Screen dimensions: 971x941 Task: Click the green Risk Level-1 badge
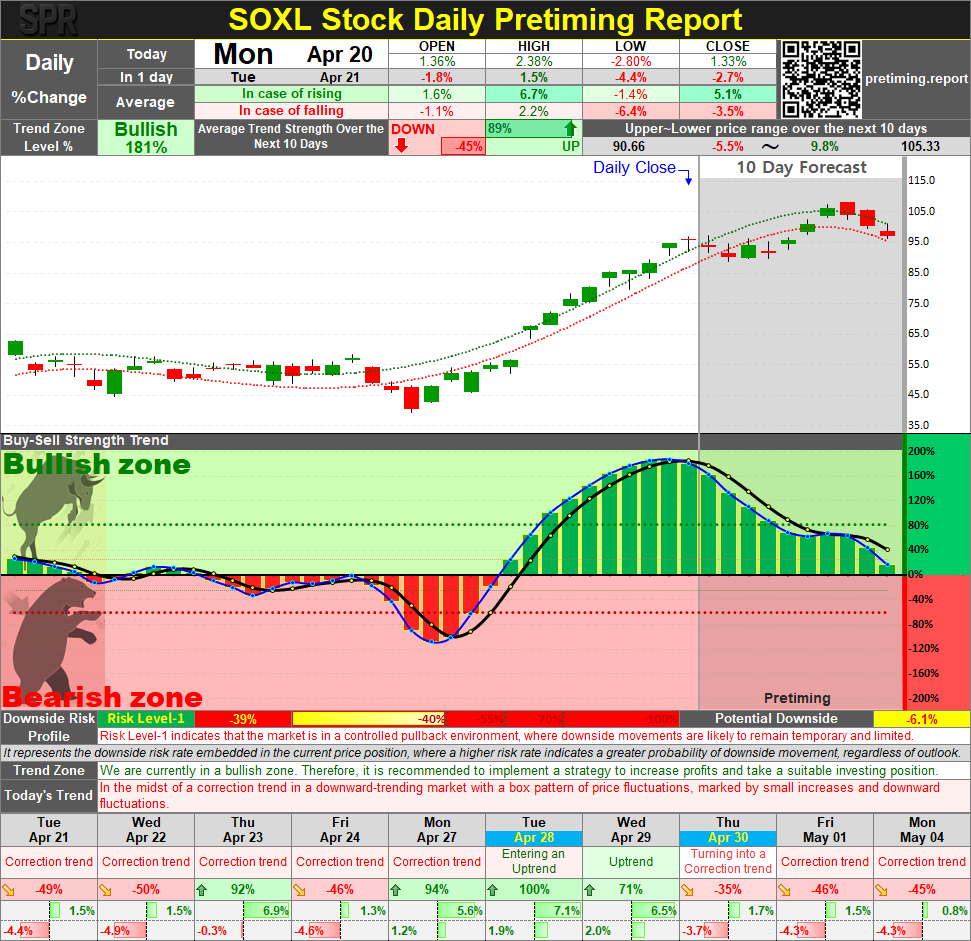click(146, 718)
